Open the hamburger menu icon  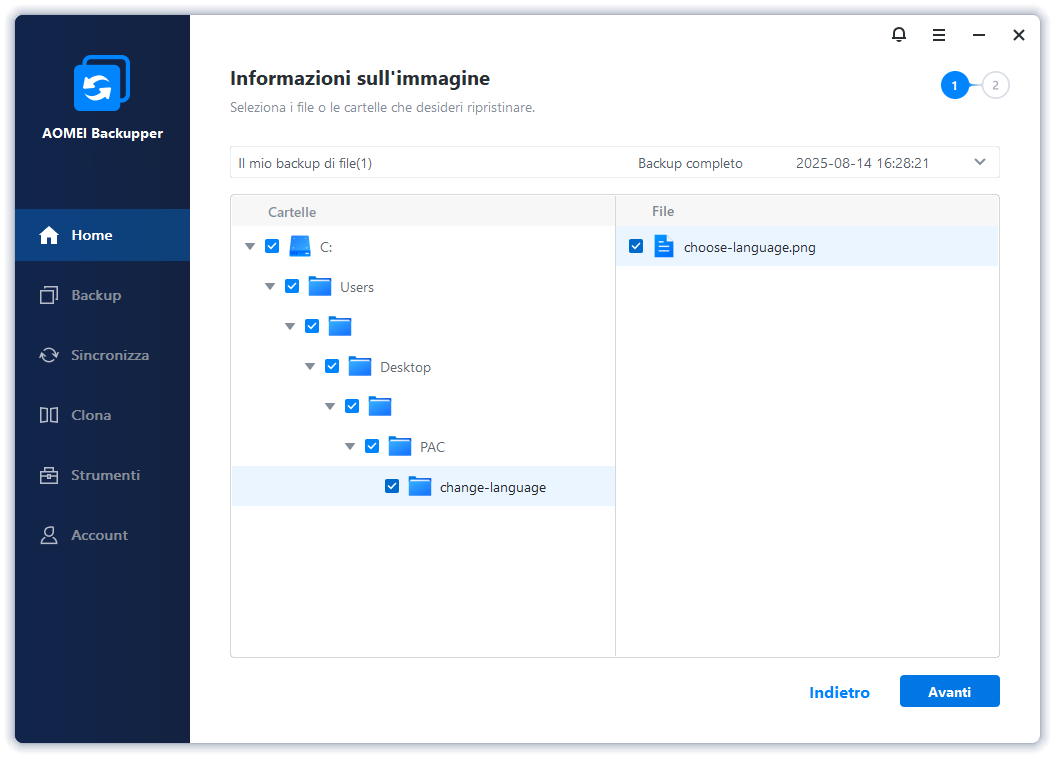[939, 35]
